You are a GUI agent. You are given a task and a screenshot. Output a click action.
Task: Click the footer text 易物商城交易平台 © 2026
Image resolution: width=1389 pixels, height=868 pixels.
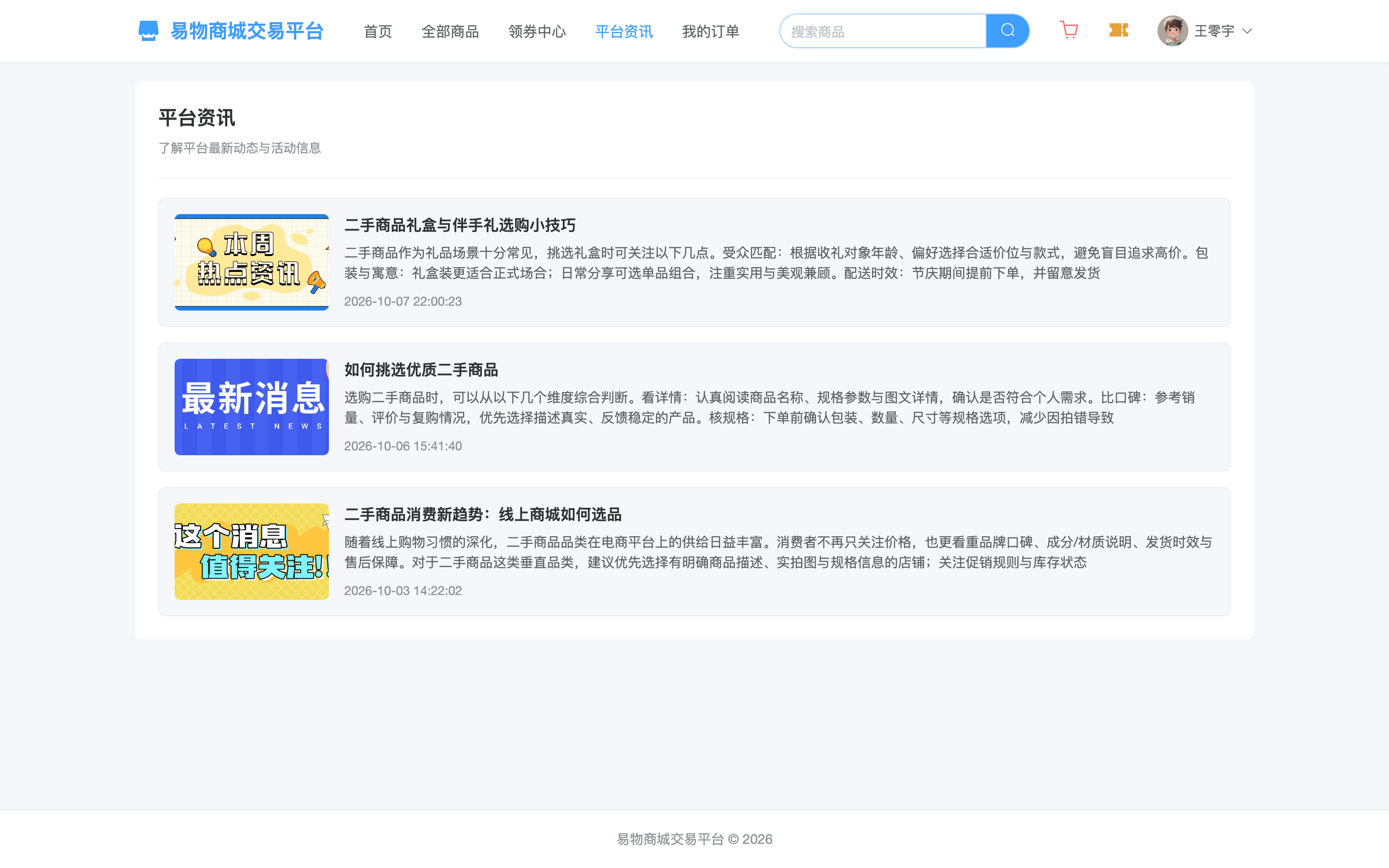click(x=694, y=839)
